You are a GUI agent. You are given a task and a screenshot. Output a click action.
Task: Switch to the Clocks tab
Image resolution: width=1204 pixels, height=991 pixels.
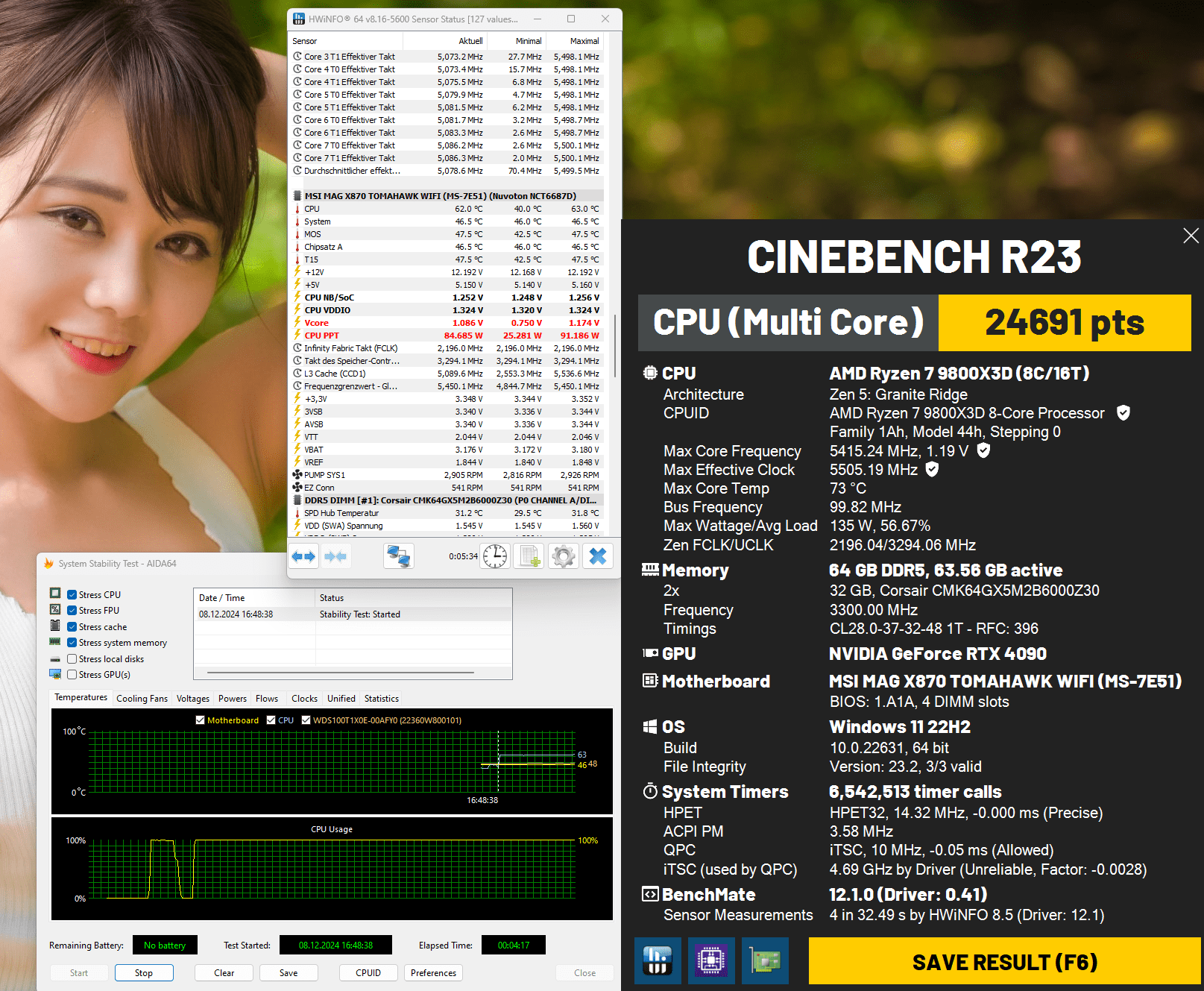[x=304, y=699]
